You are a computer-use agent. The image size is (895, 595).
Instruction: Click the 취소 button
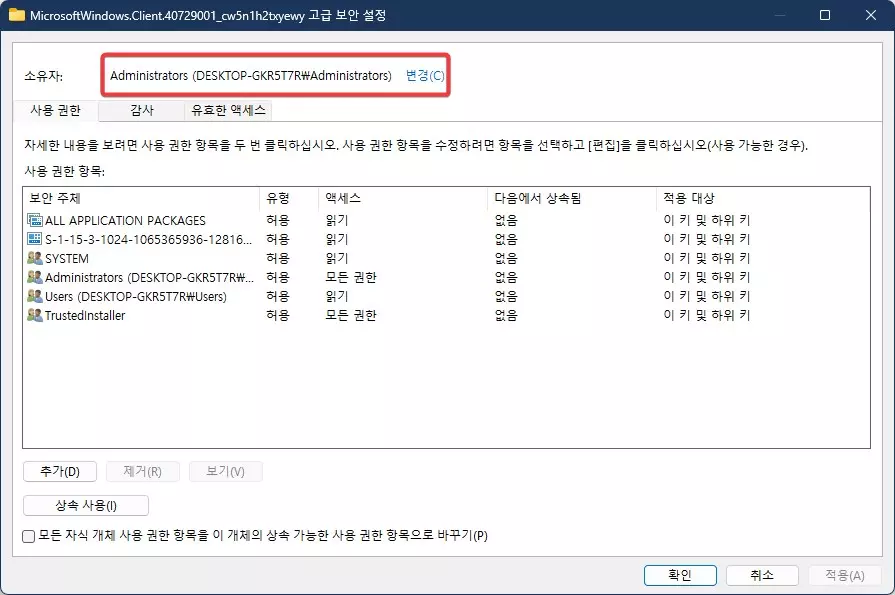pos(762,575)
